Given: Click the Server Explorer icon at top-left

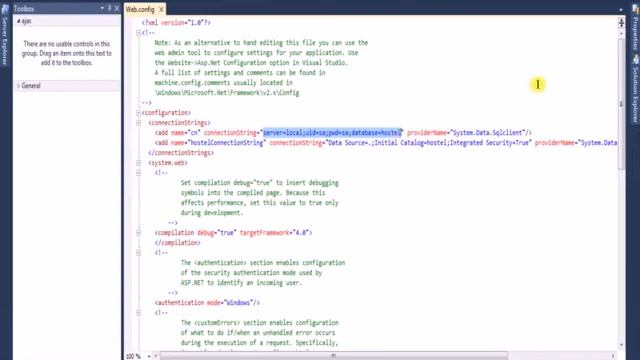Looking at the screenshot, I should coord(5,9).
